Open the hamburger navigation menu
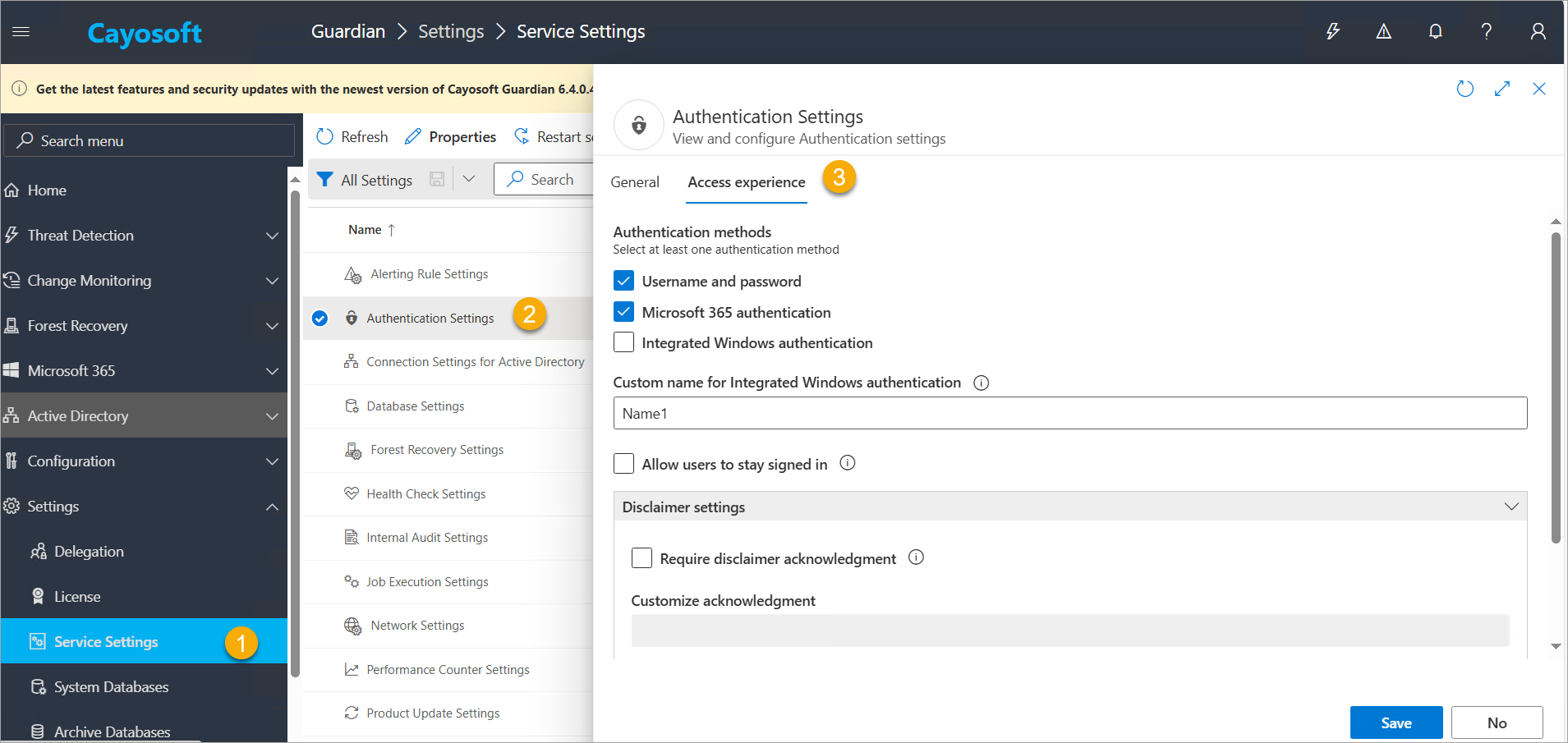 (x=21, y=31)
